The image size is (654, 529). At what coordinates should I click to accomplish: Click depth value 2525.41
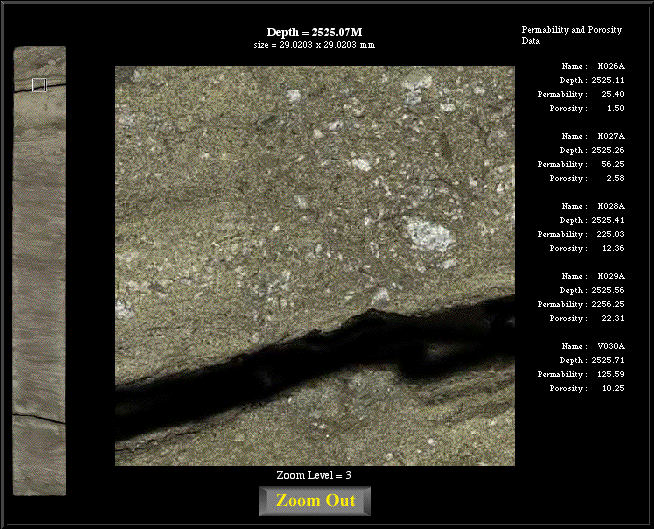pyautogui.click(x=608, y=220)
